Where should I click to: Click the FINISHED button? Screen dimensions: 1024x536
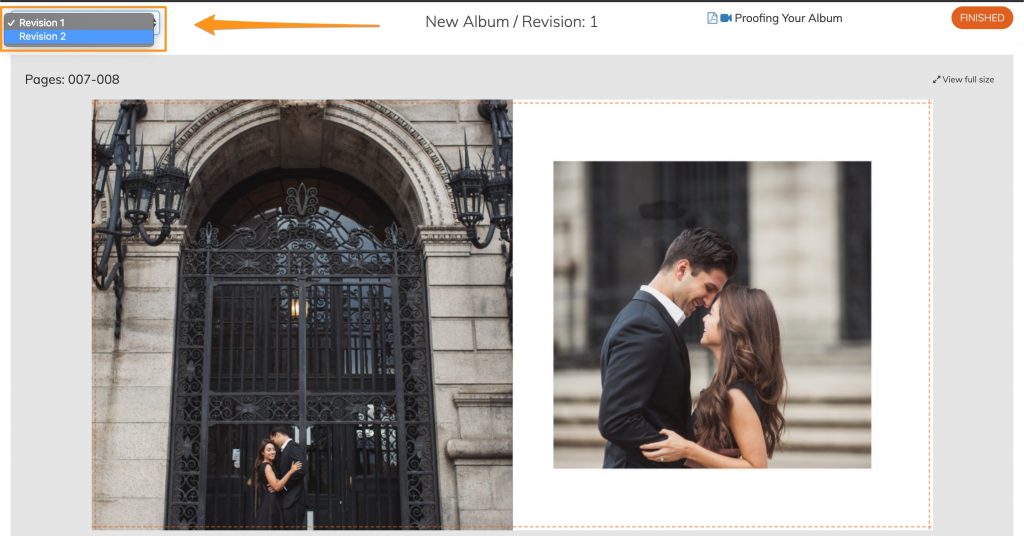click(982, 18)
